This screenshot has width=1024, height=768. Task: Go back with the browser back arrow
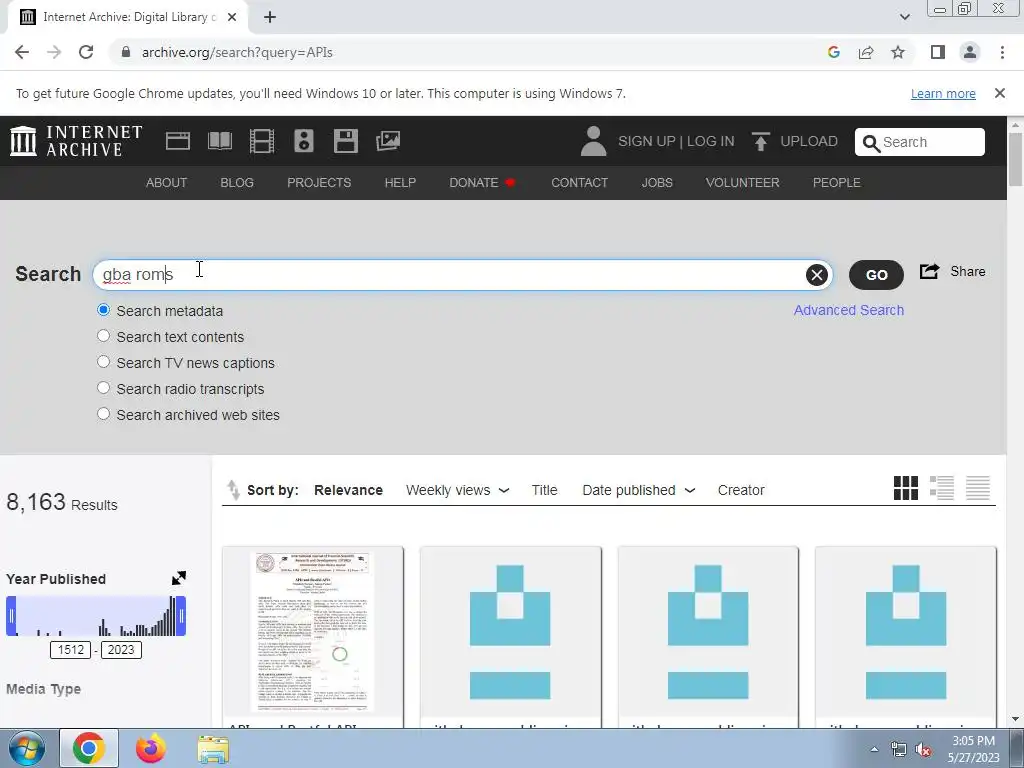click(x=22, y=52)
